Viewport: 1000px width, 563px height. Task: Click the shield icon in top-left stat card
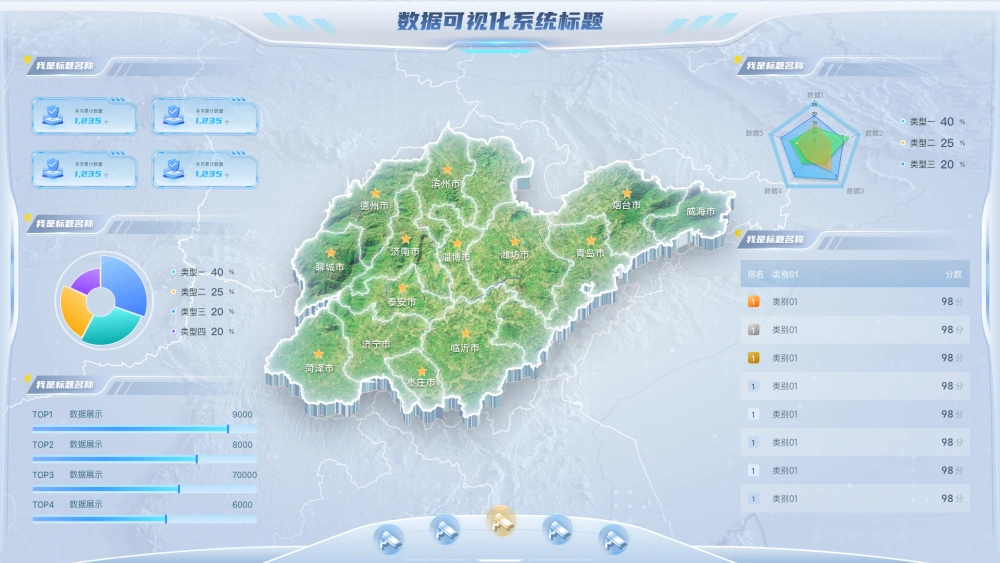click(51, 115)
